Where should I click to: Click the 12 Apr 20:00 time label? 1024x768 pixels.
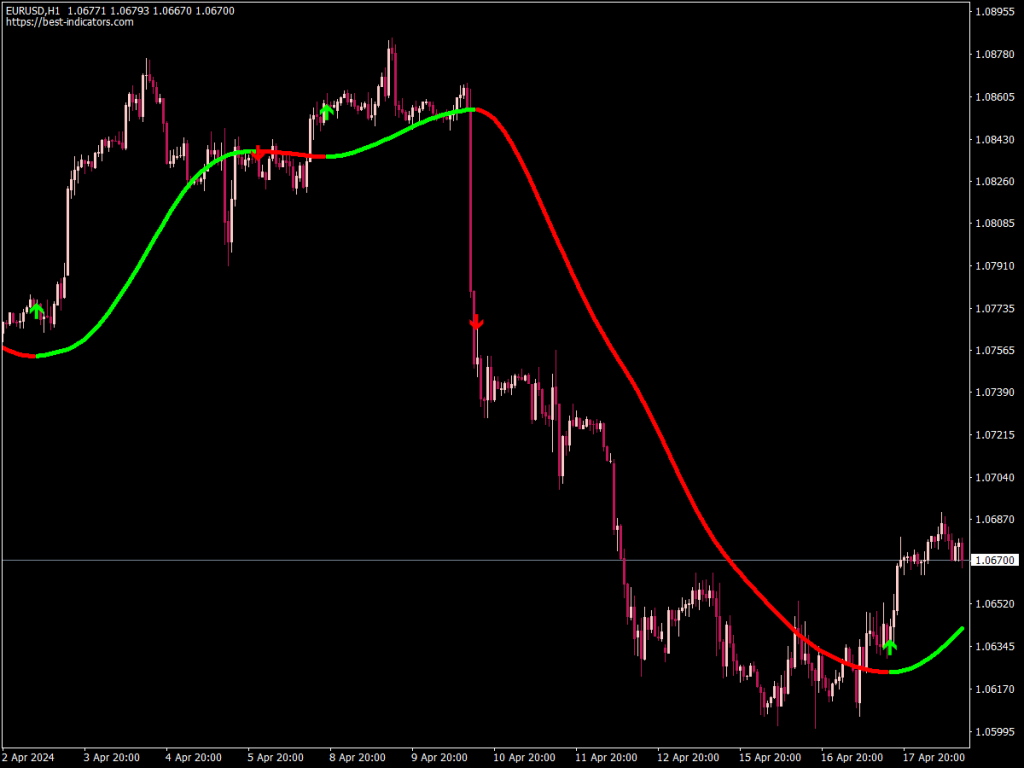click(688, 758)
